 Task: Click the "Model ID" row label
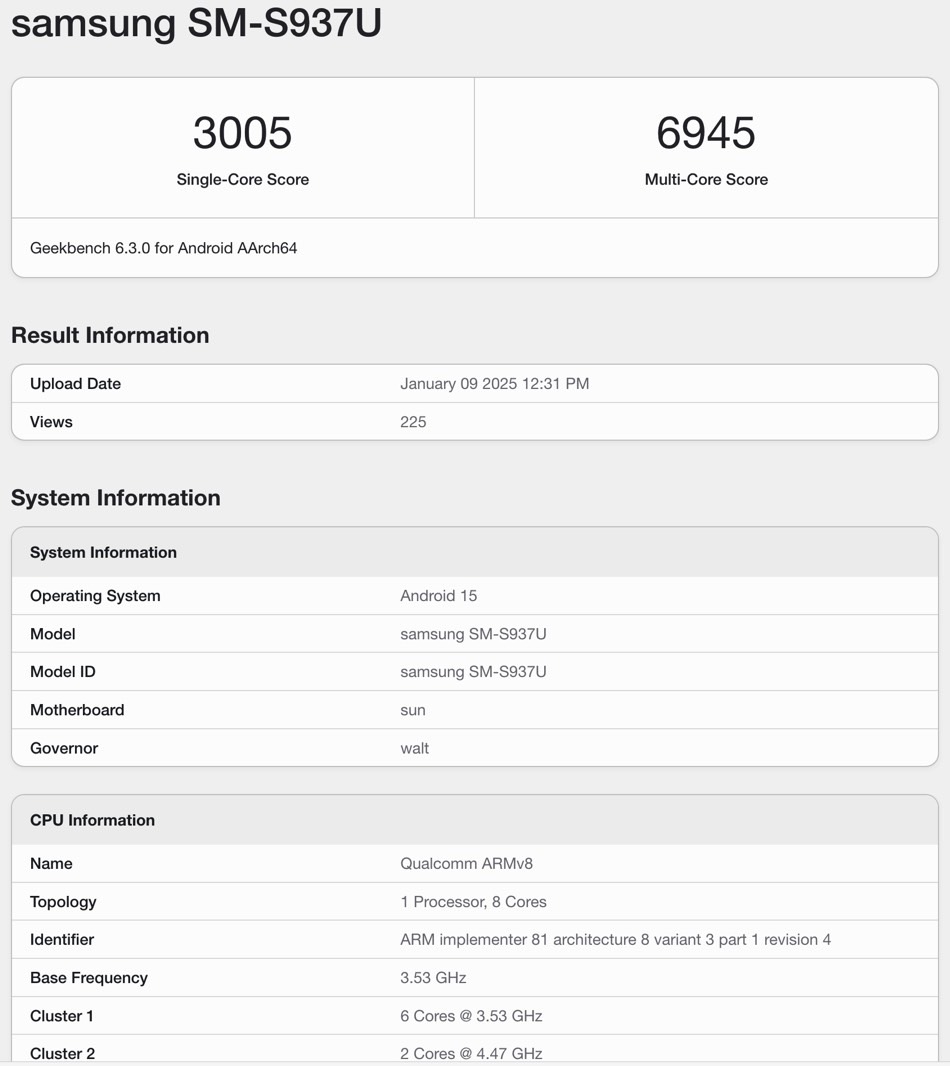pyautogui.click(x=63, y=672)
